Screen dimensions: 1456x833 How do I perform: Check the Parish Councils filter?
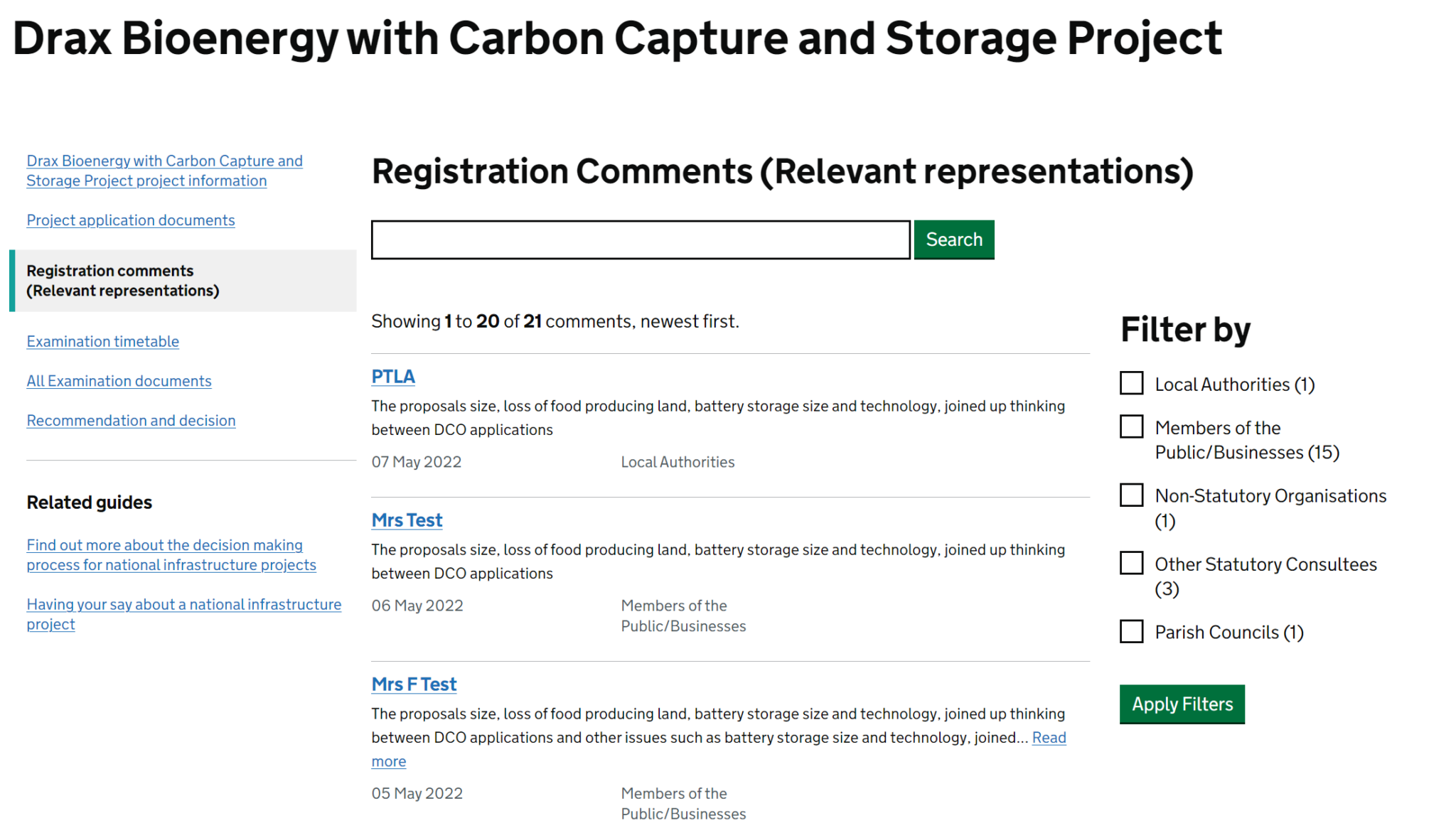pos(1131,631)
